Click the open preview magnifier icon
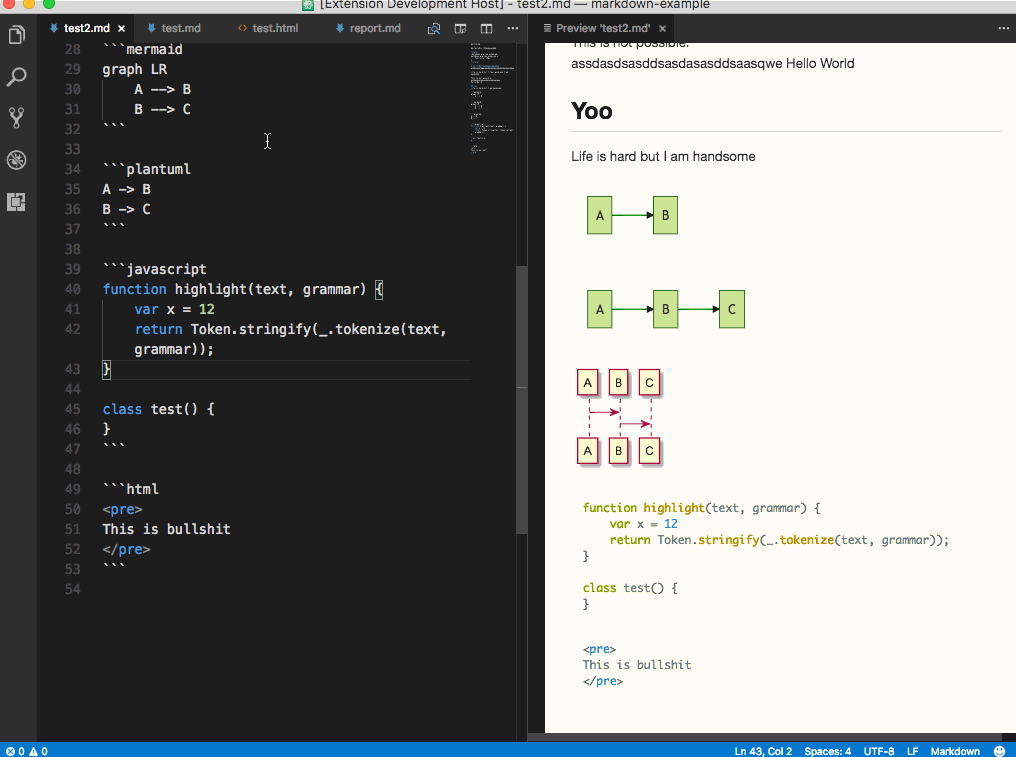This screenshot has height=757, width=1016. (434, 29)
